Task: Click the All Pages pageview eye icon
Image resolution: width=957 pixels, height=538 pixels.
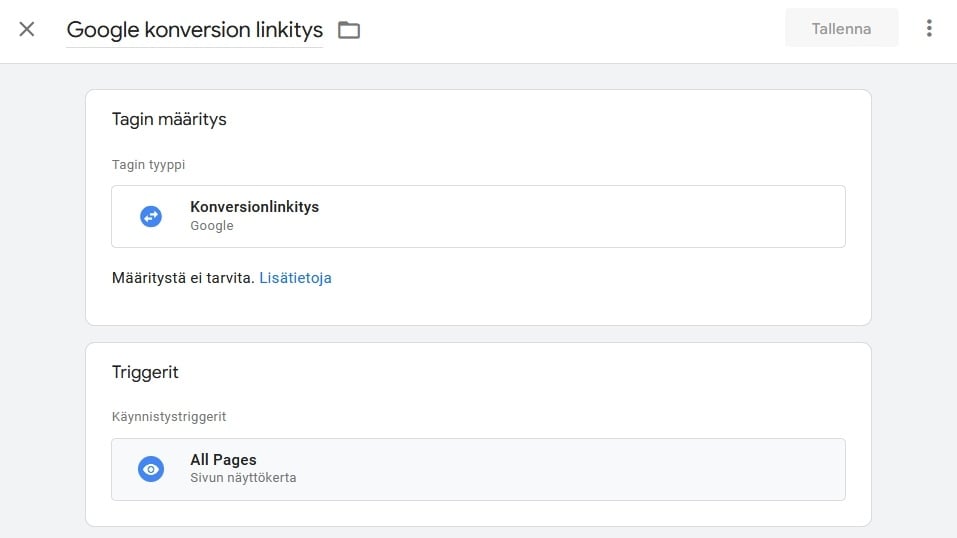Action: click(x=151, y=469)
